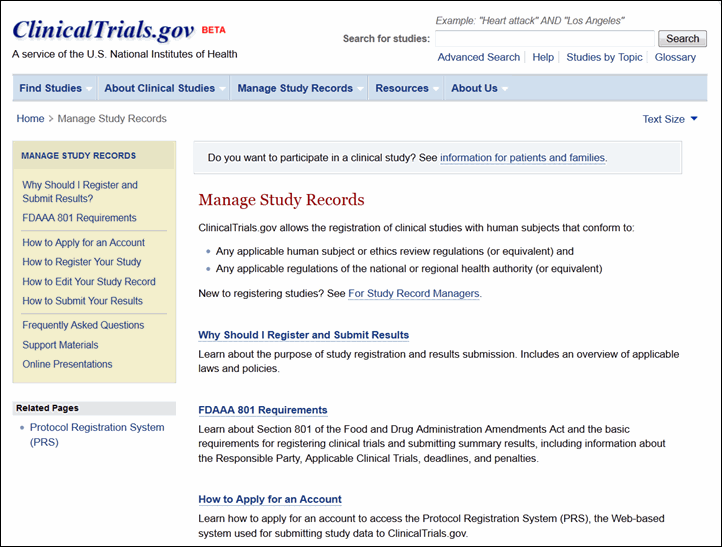Expand arrow next to About Us
This screenshot has width=722, height=547.
(505, 89)
